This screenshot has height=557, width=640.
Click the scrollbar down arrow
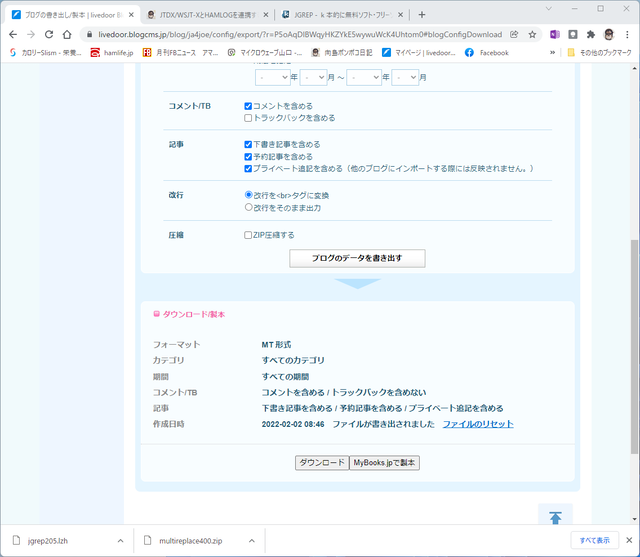634,519
